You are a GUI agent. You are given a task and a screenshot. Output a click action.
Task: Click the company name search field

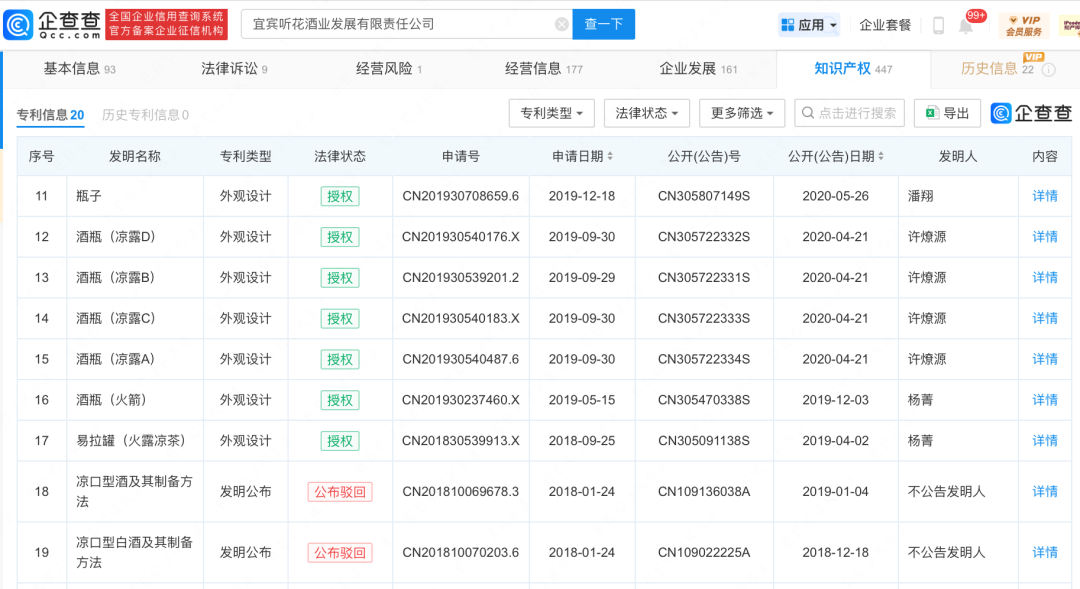point(406,24)
